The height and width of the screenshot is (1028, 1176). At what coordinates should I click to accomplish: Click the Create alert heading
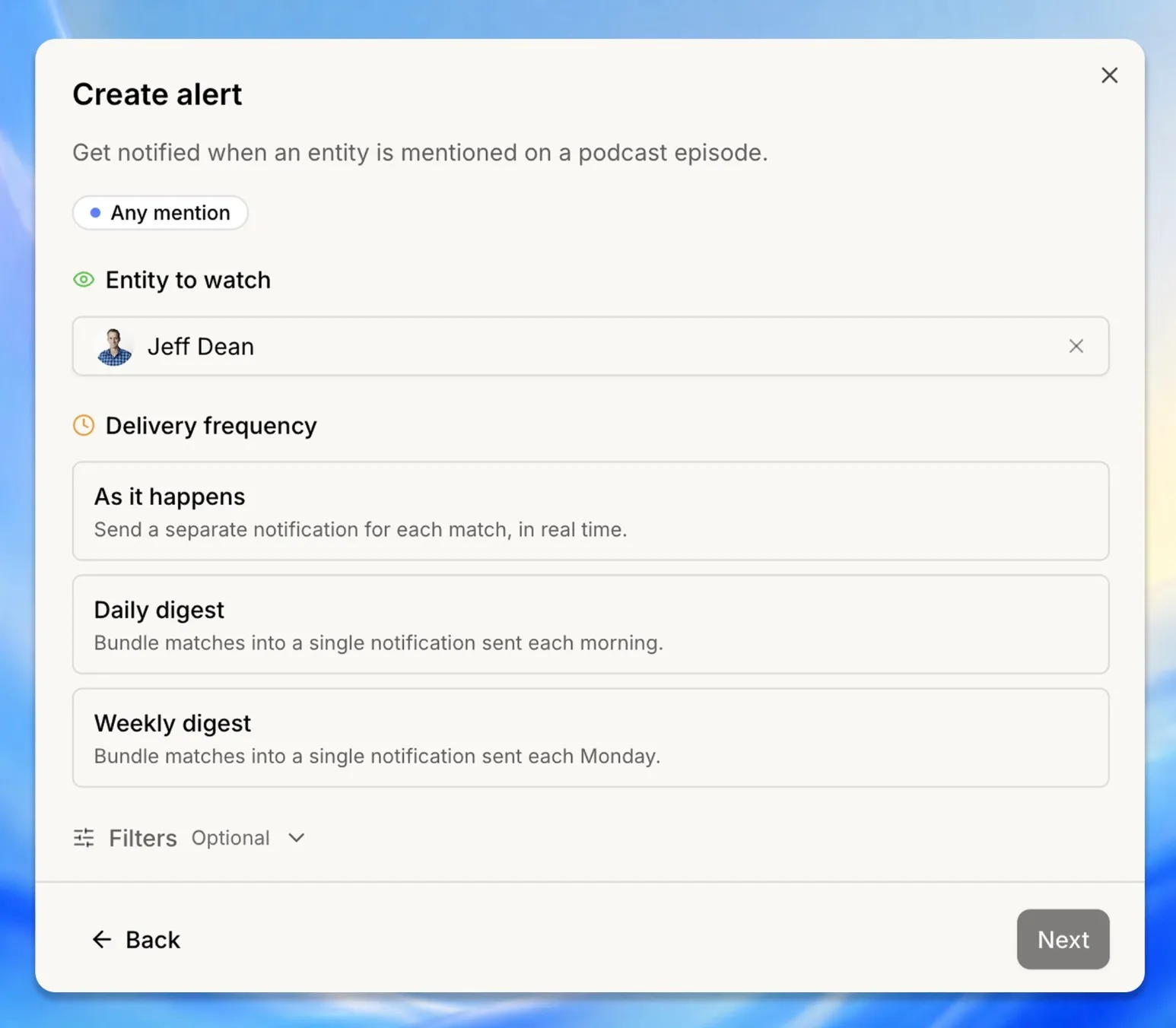(x=157, y=94)
